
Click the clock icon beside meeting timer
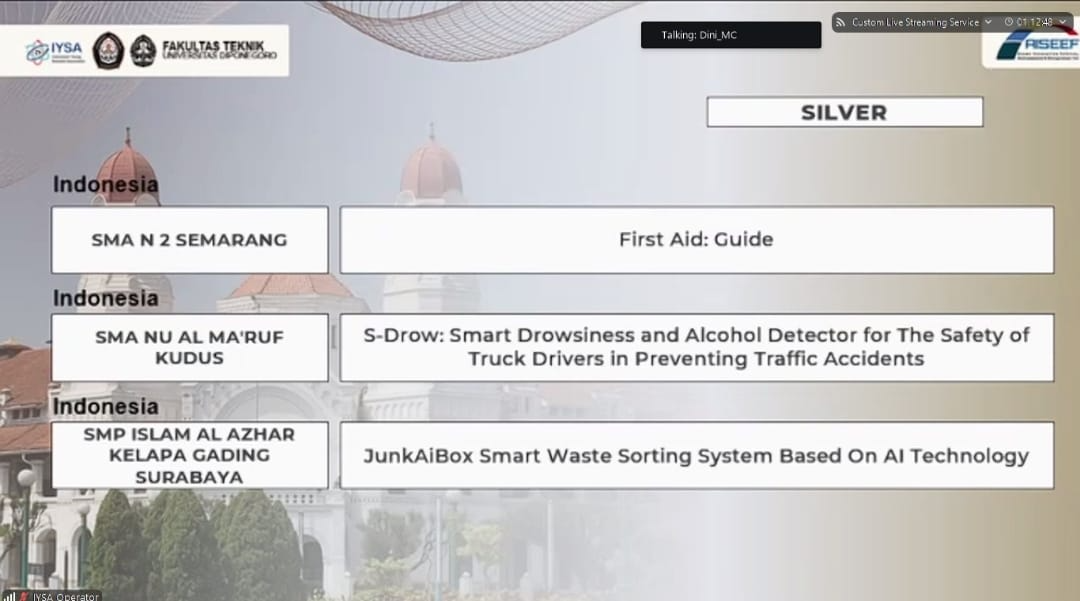click(x=1009, y=22)
